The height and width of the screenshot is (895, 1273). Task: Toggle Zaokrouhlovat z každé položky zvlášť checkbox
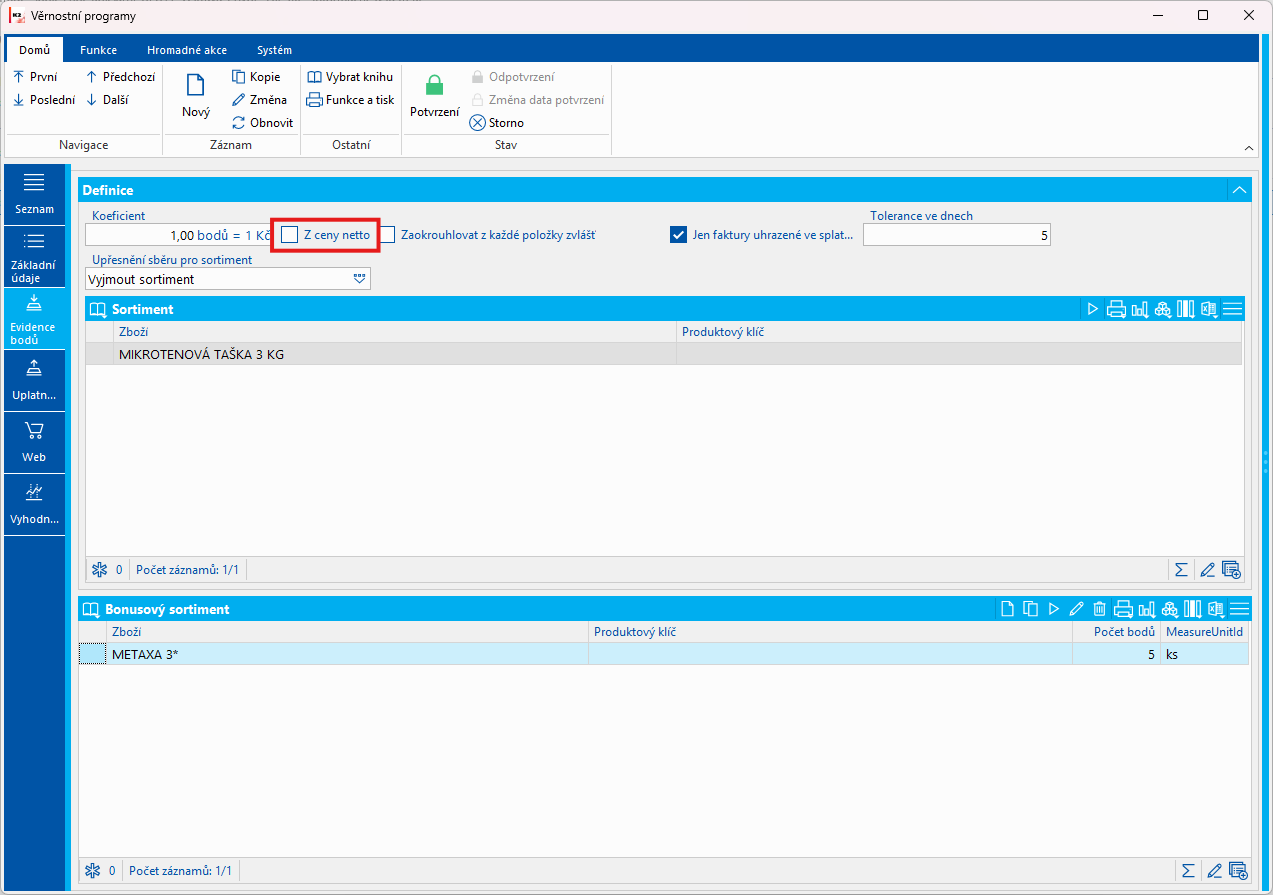coord(387,234)
